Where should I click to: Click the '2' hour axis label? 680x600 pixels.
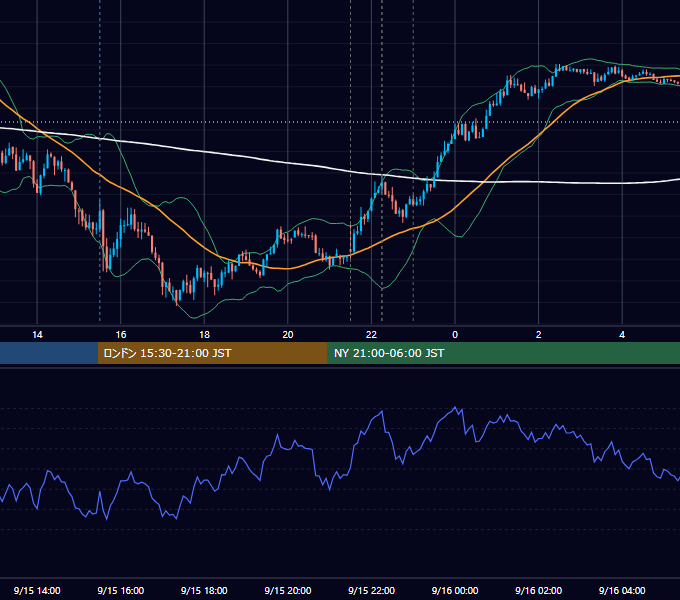[539, 335]
